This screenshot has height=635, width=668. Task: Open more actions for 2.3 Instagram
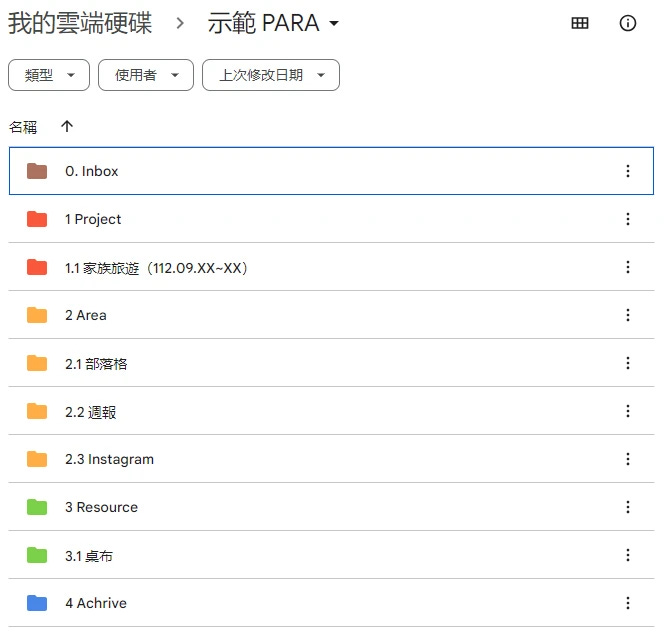coord(628,459)
